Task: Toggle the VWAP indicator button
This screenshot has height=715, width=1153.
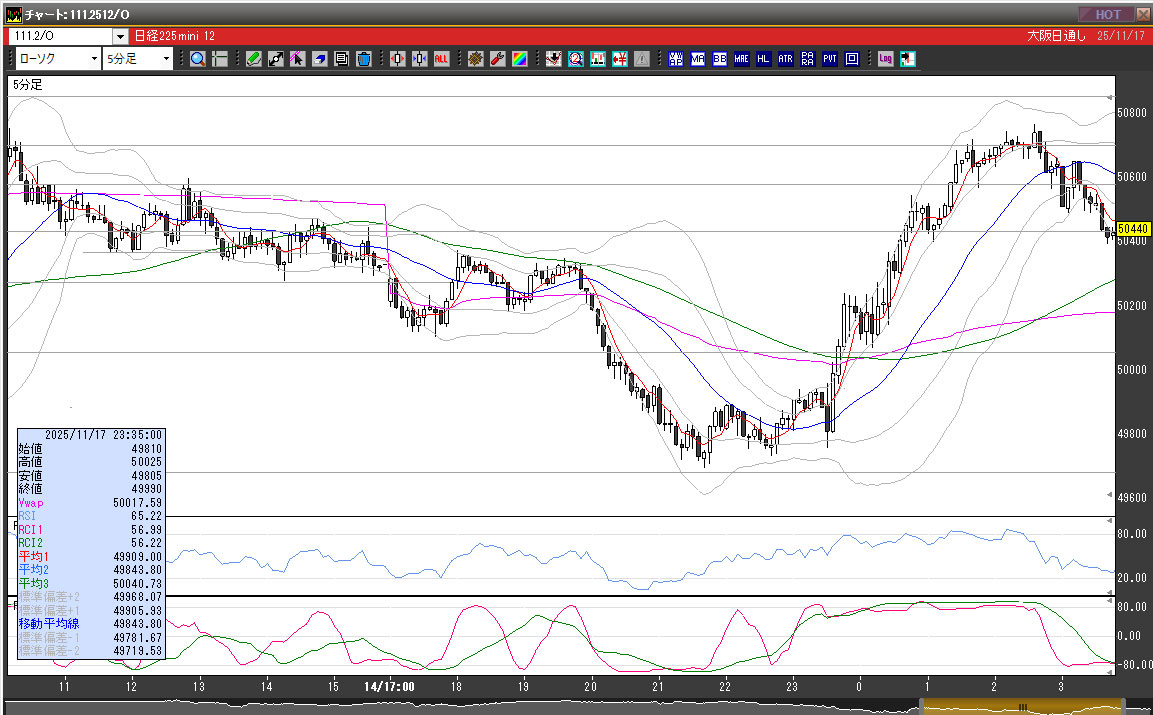Action: tap(676, 59)
